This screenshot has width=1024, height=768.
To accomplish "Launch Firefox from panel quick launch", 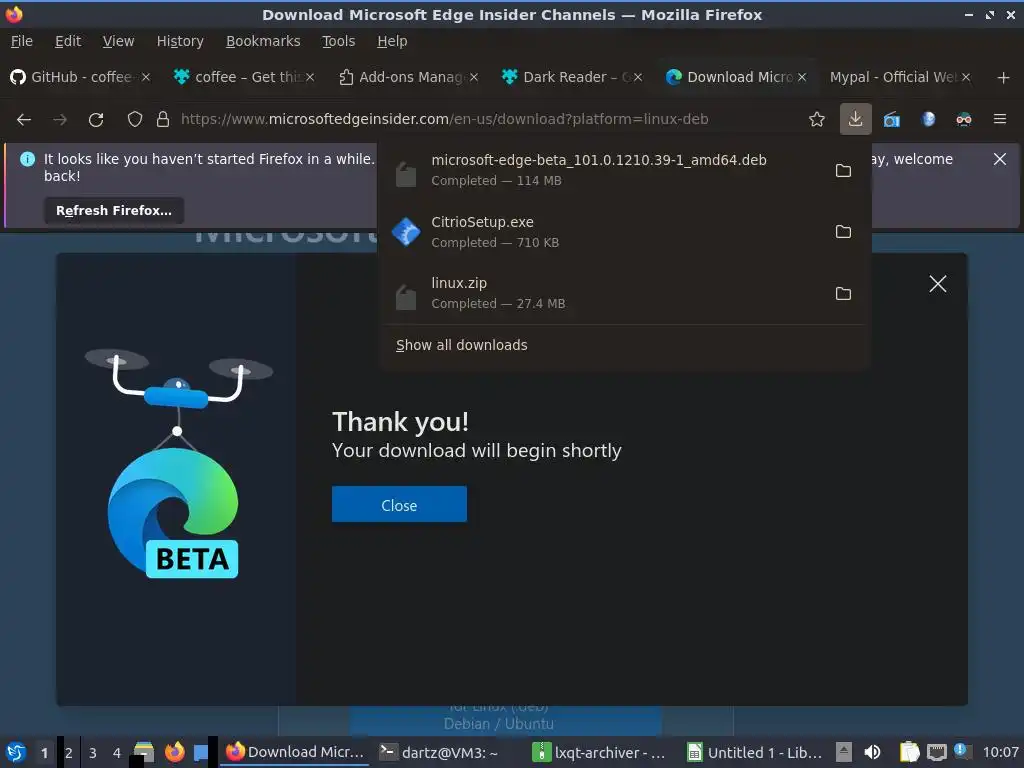I will tap(174, 752).
